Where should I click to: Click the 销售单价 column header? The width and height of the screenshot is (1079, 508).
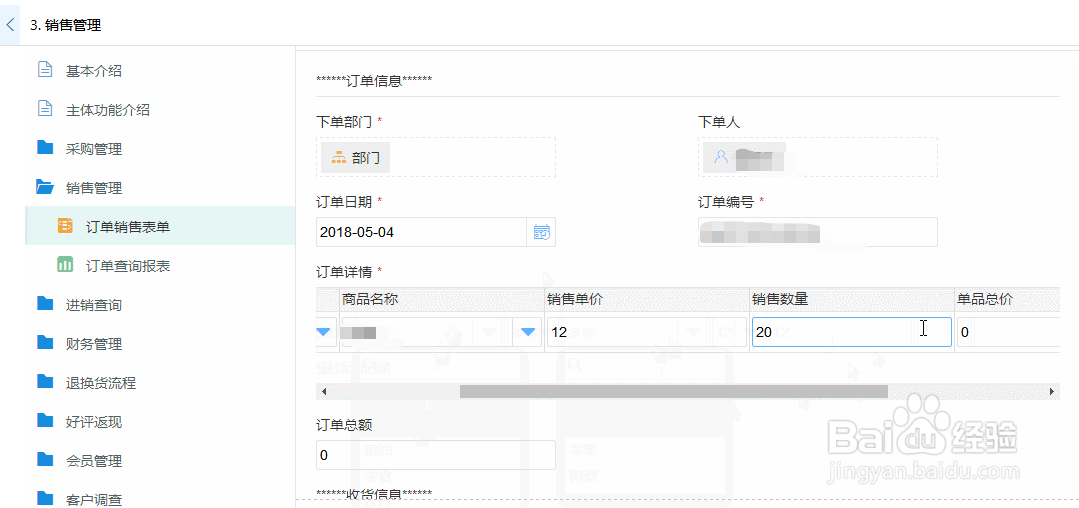click(x=646, y=299)
